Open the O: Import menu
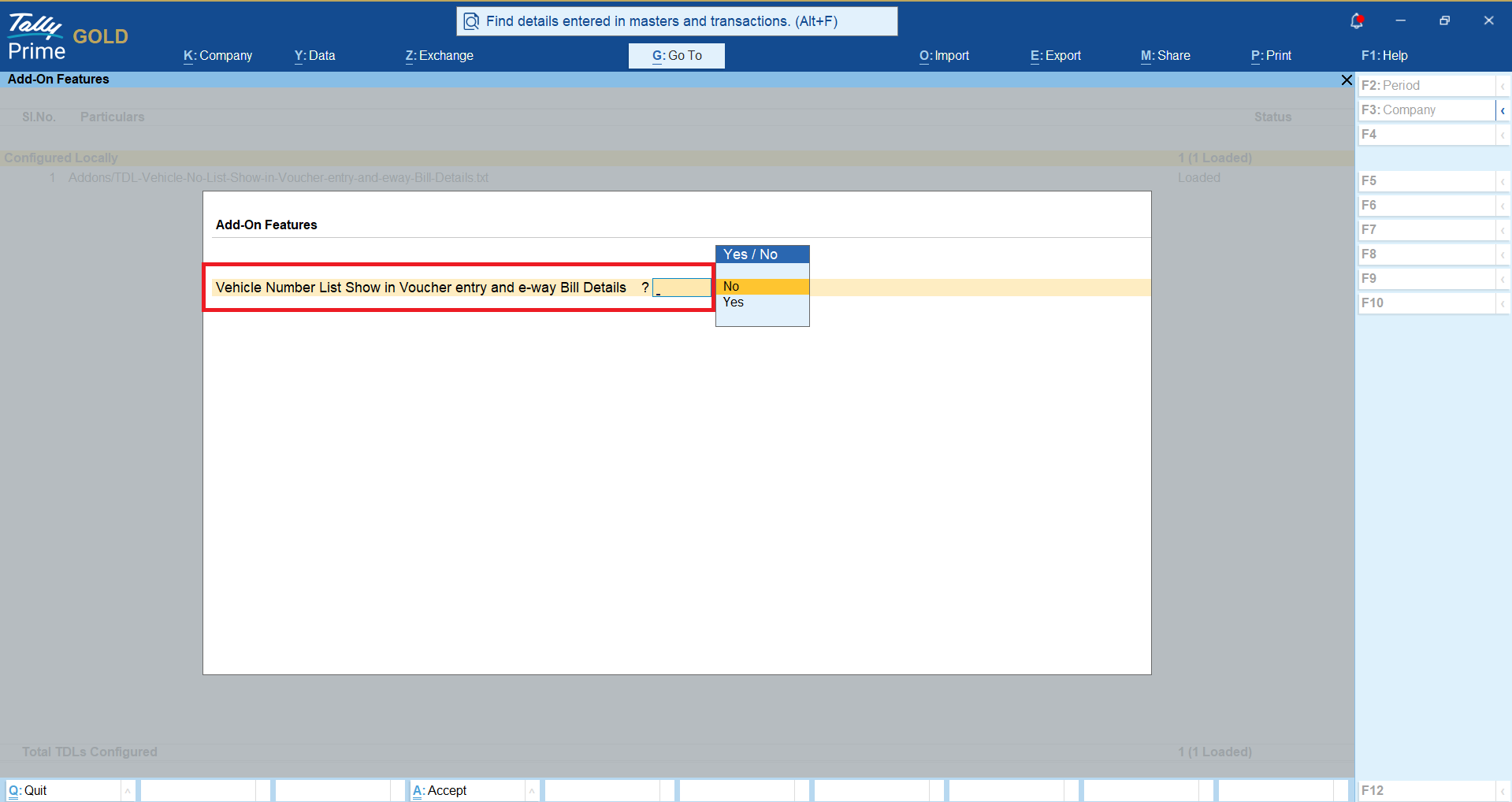The width and height of the screenshot is (1512, 802). point(944,55)
